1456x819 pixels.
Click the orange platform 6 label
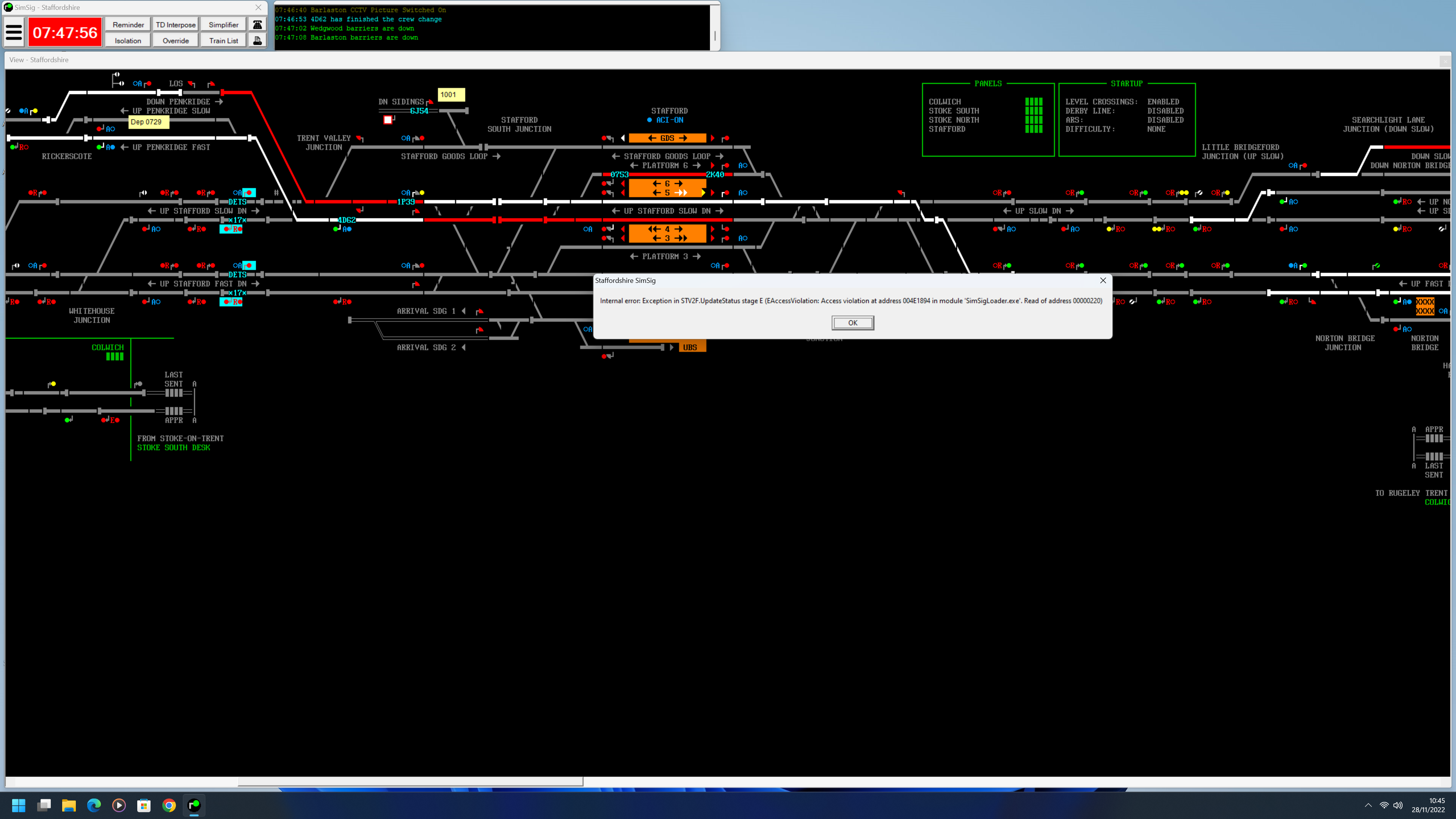click(x=667, y=184)
